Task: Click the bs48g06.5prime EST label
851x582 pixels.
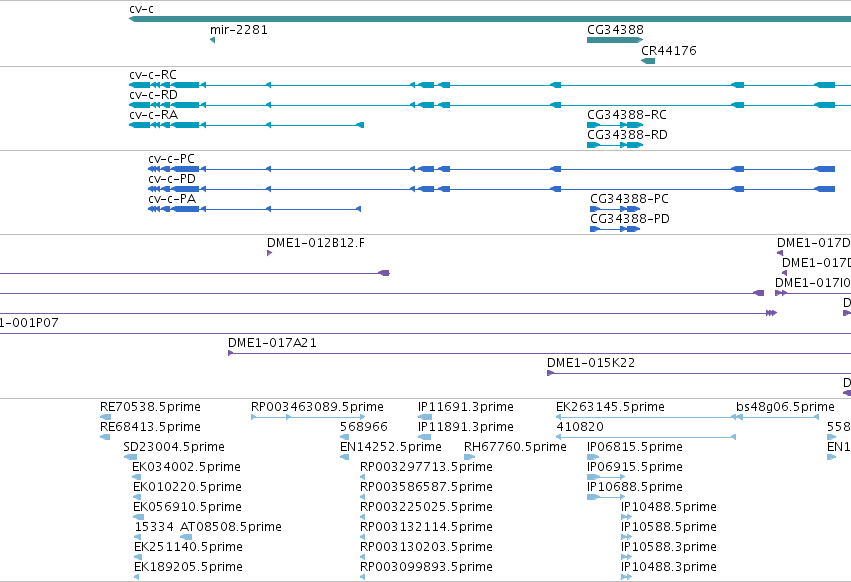Action: (785, 407)
